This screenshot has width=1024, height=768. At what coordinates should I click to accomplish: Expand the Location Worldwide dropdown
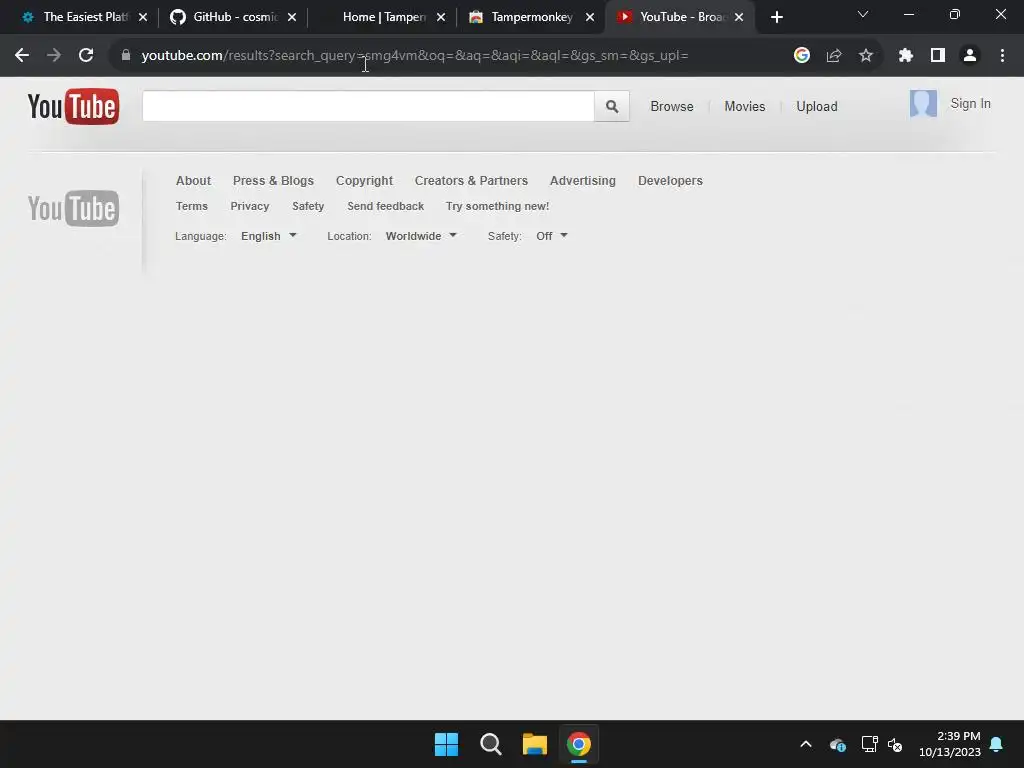pos(421,236)
